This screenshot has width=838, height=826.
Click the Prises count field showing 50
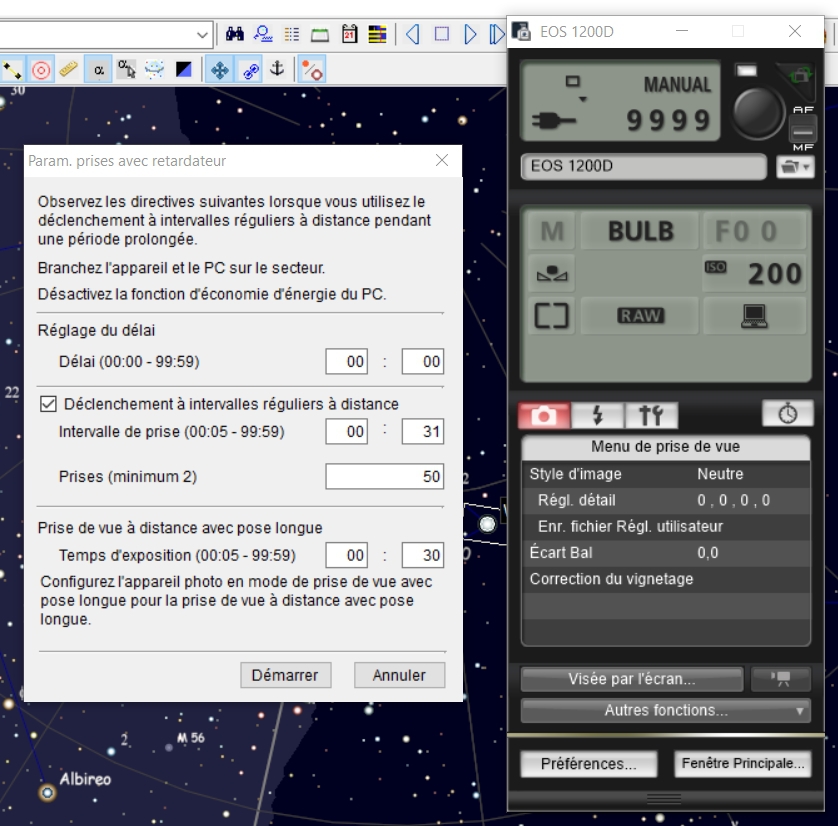click(385, 476)
